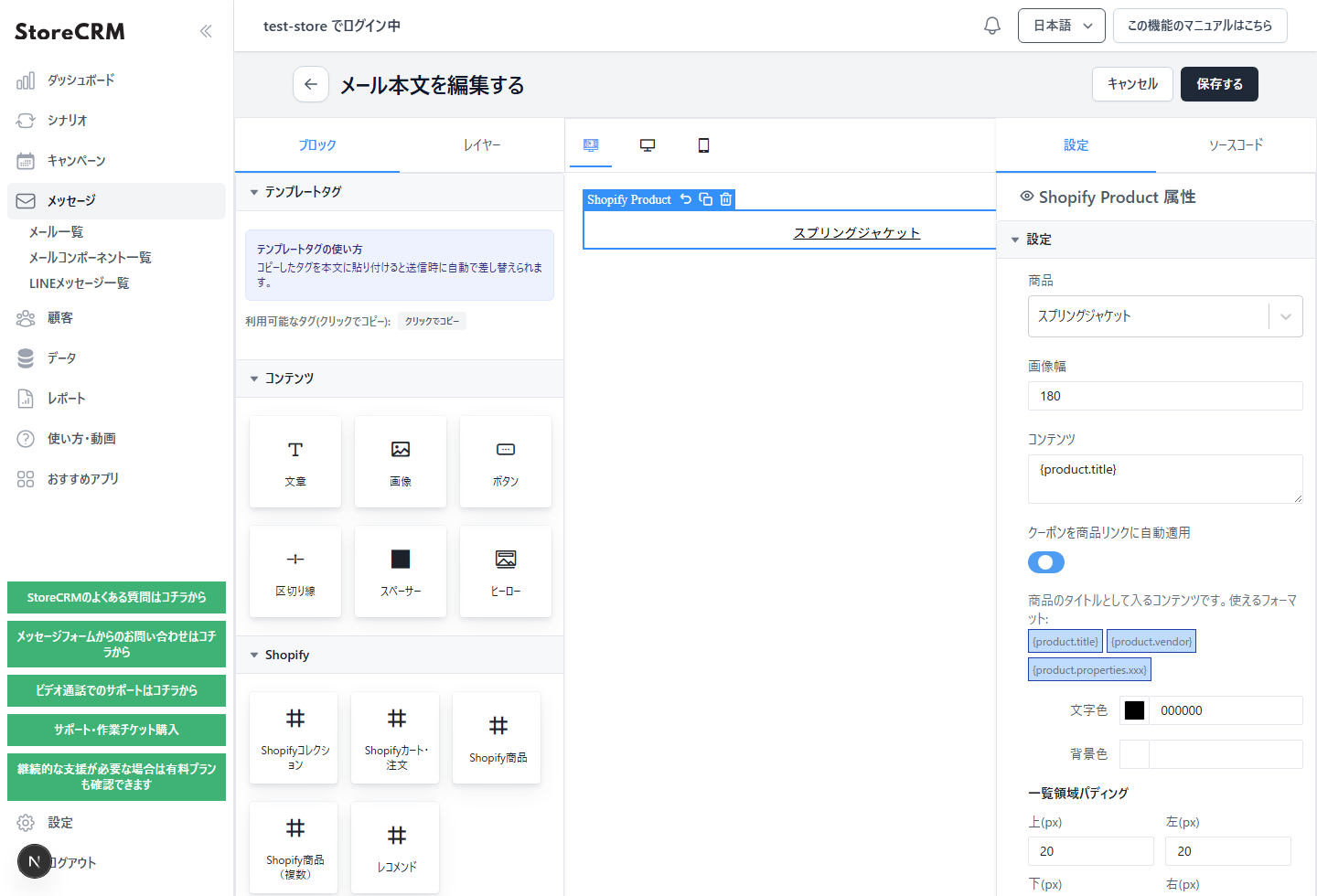Open おすすめアプリ recommended apps
The image size is (1317, 896).
116,479
